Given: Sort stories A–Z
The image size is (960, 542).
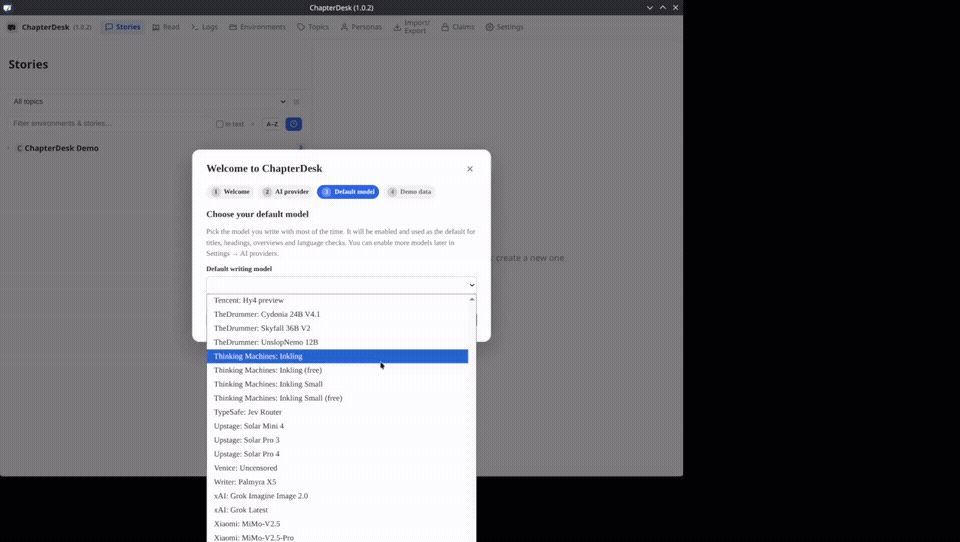Looking at the screenshot, I should click(x=272, y=124).
